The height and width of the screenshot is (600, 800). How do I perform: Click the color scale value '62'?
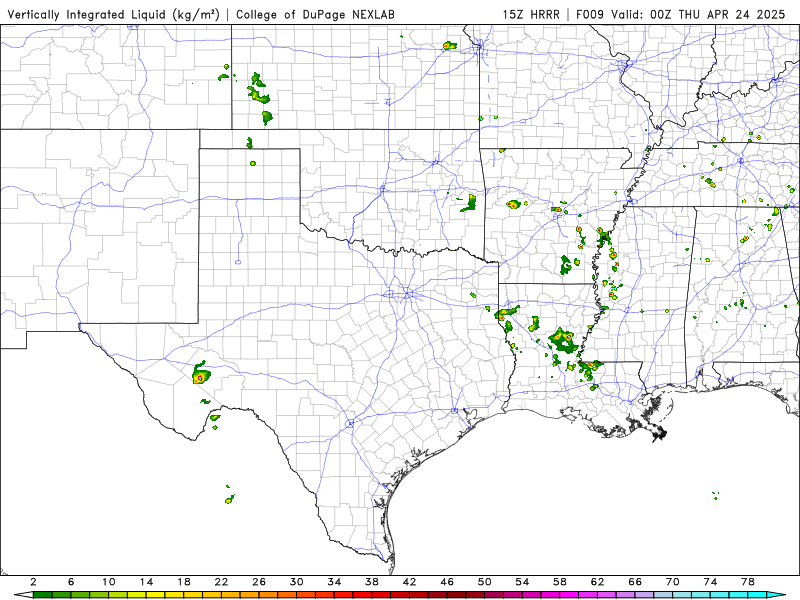tap(597, 582)
